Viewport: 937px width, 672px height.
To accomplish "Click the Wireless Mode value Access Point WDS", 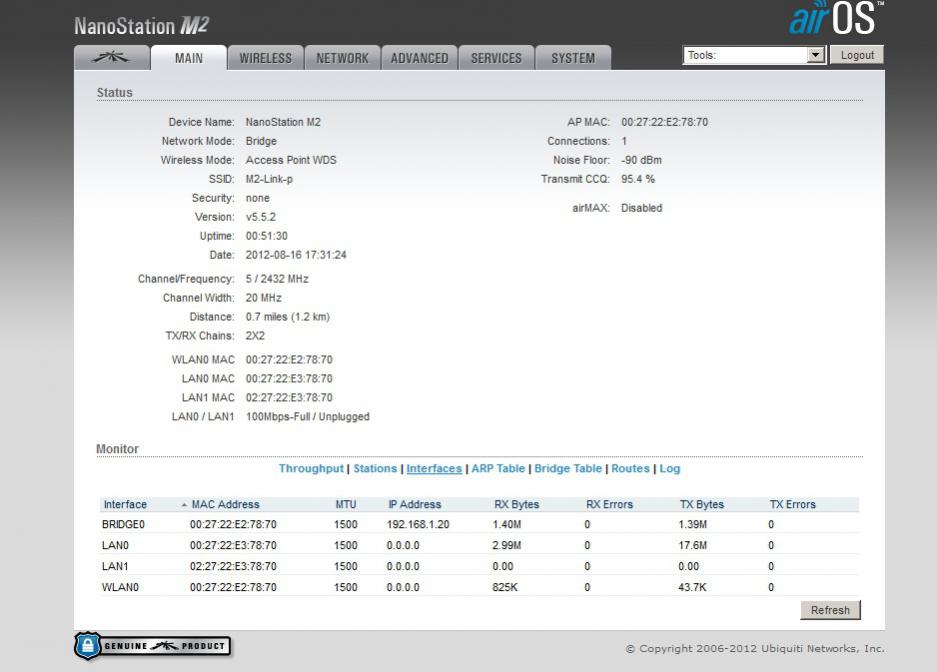I will click(x=291, y=160).
